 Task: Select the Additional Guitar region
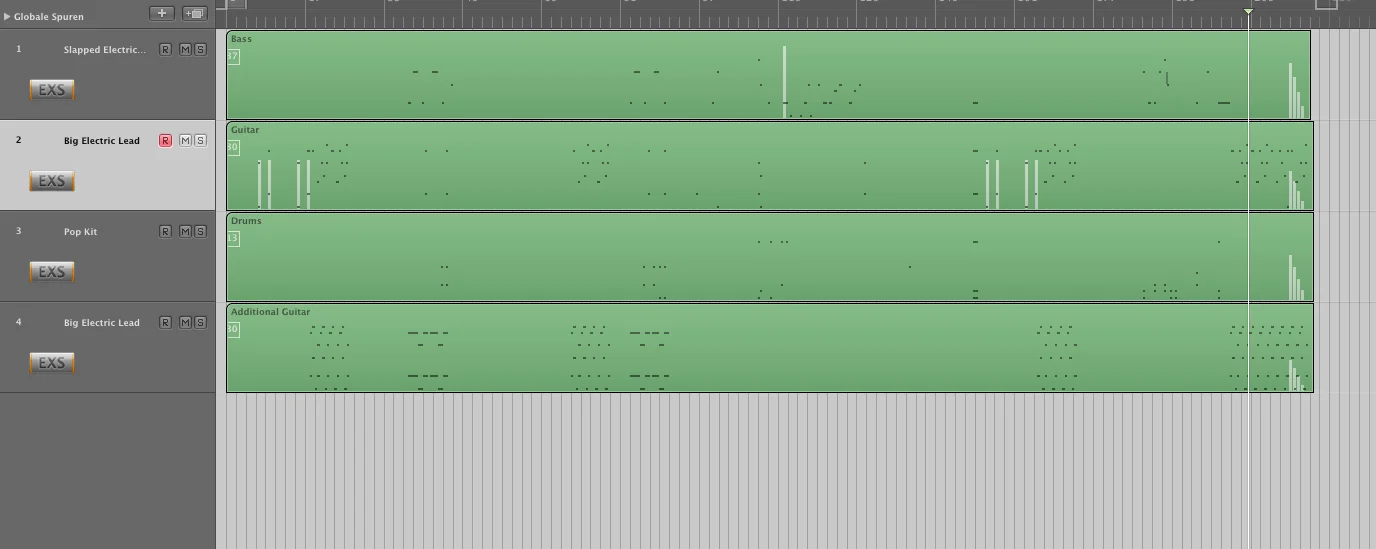point(769,348)
